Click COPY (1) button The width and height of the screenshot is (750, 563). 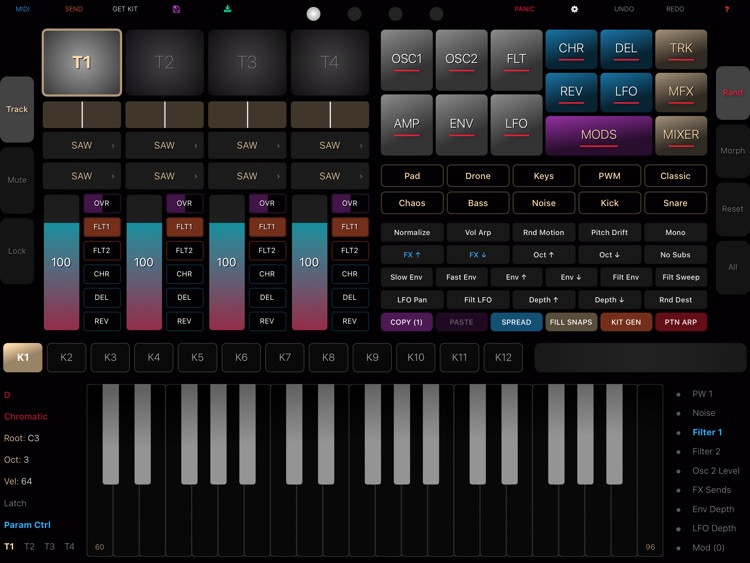tap(407, 322)
